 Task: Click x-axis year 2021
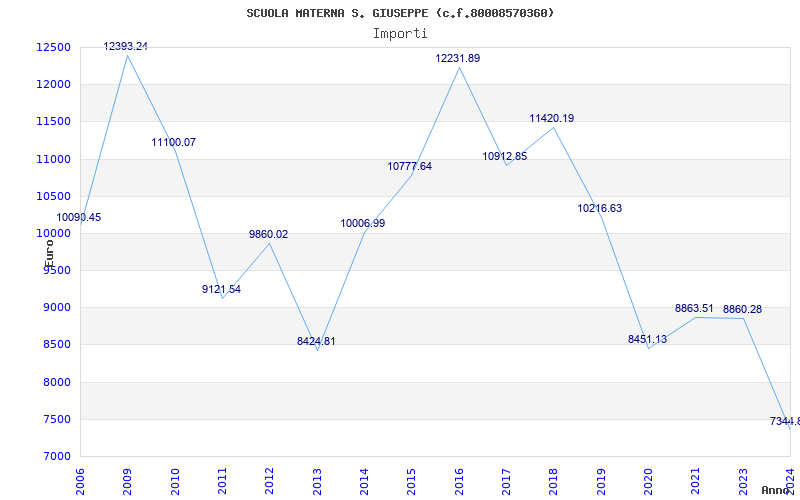click(x=696, y=482)
